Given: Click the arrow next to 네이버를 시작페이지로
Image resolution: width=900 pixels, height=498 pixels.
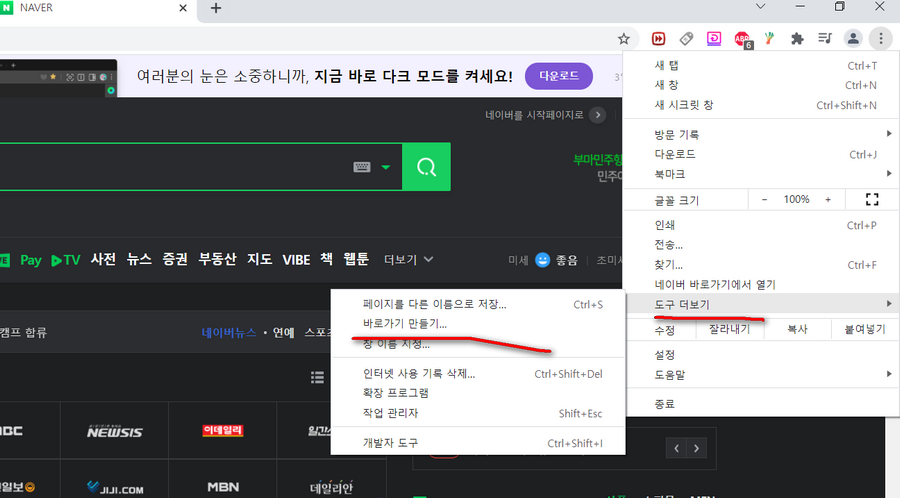Looking at the screenshot, I should (x=598, y=115).
